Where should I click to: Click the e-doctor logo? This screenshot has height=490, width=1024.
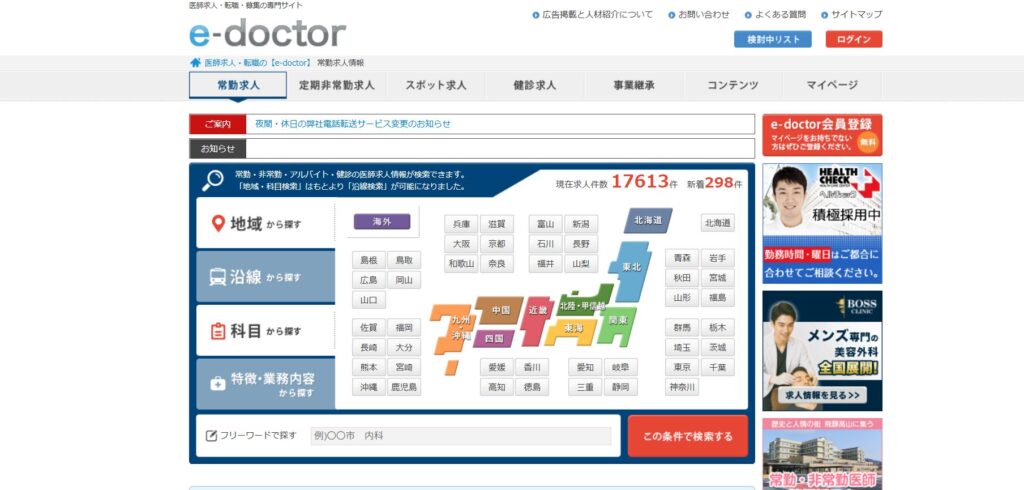(267, 33)
